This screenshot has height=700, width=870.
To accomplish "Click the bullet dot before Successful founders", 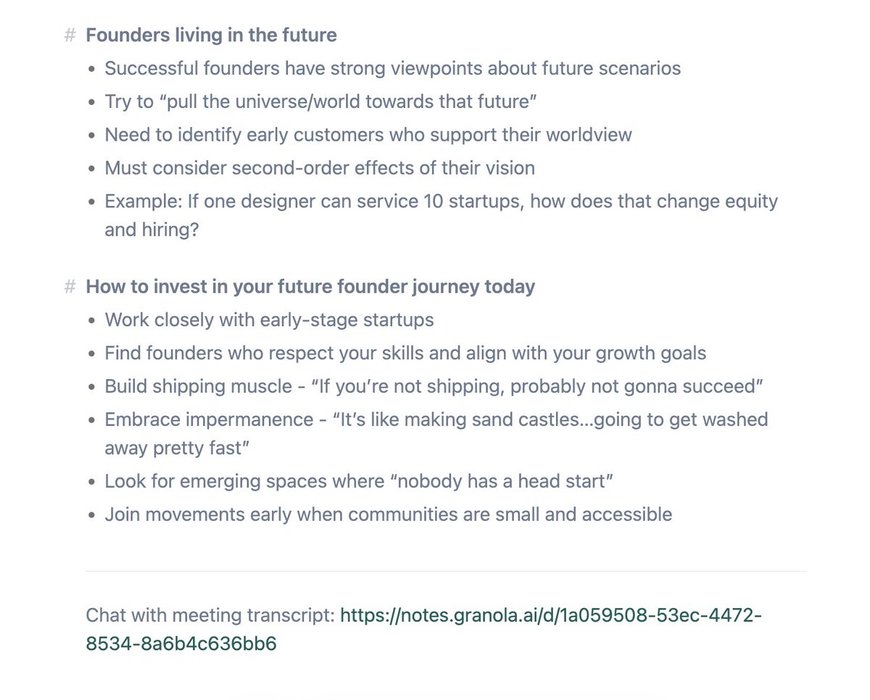I will pos(92,69).
